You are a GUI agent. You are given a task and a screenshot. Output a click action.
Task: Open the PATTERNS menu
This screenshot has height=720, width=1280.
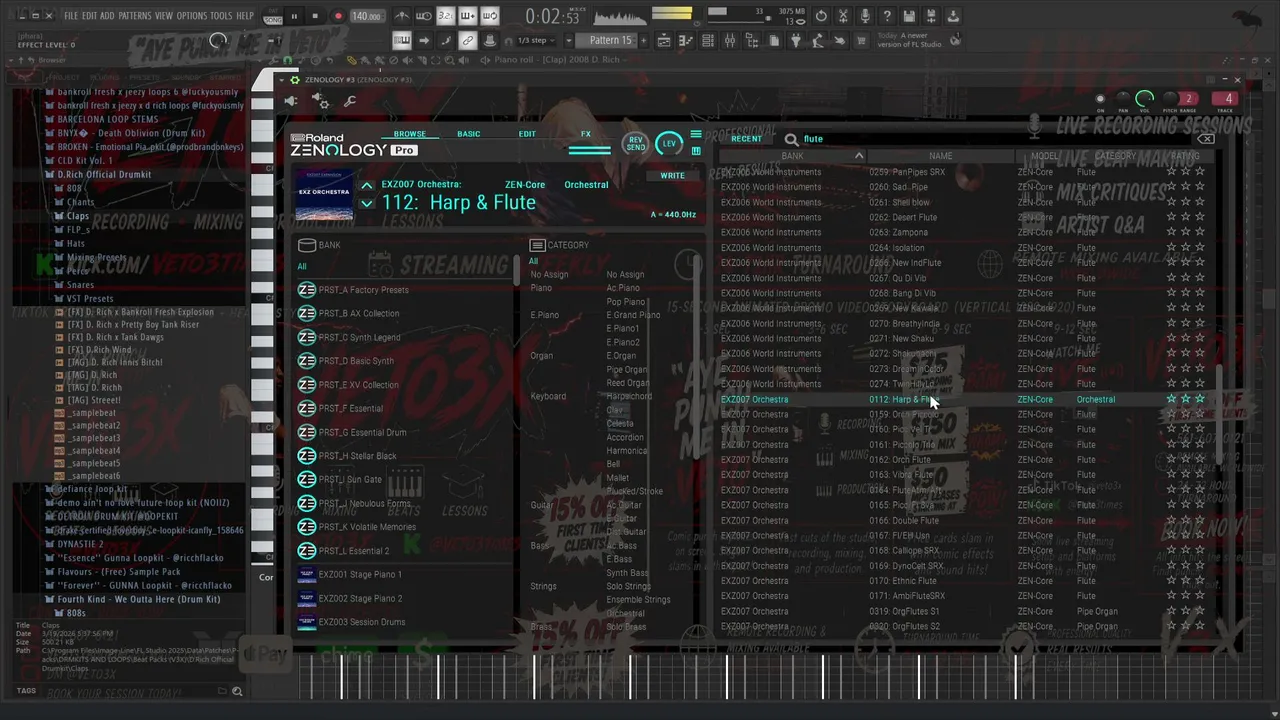[x=135, y=16]
